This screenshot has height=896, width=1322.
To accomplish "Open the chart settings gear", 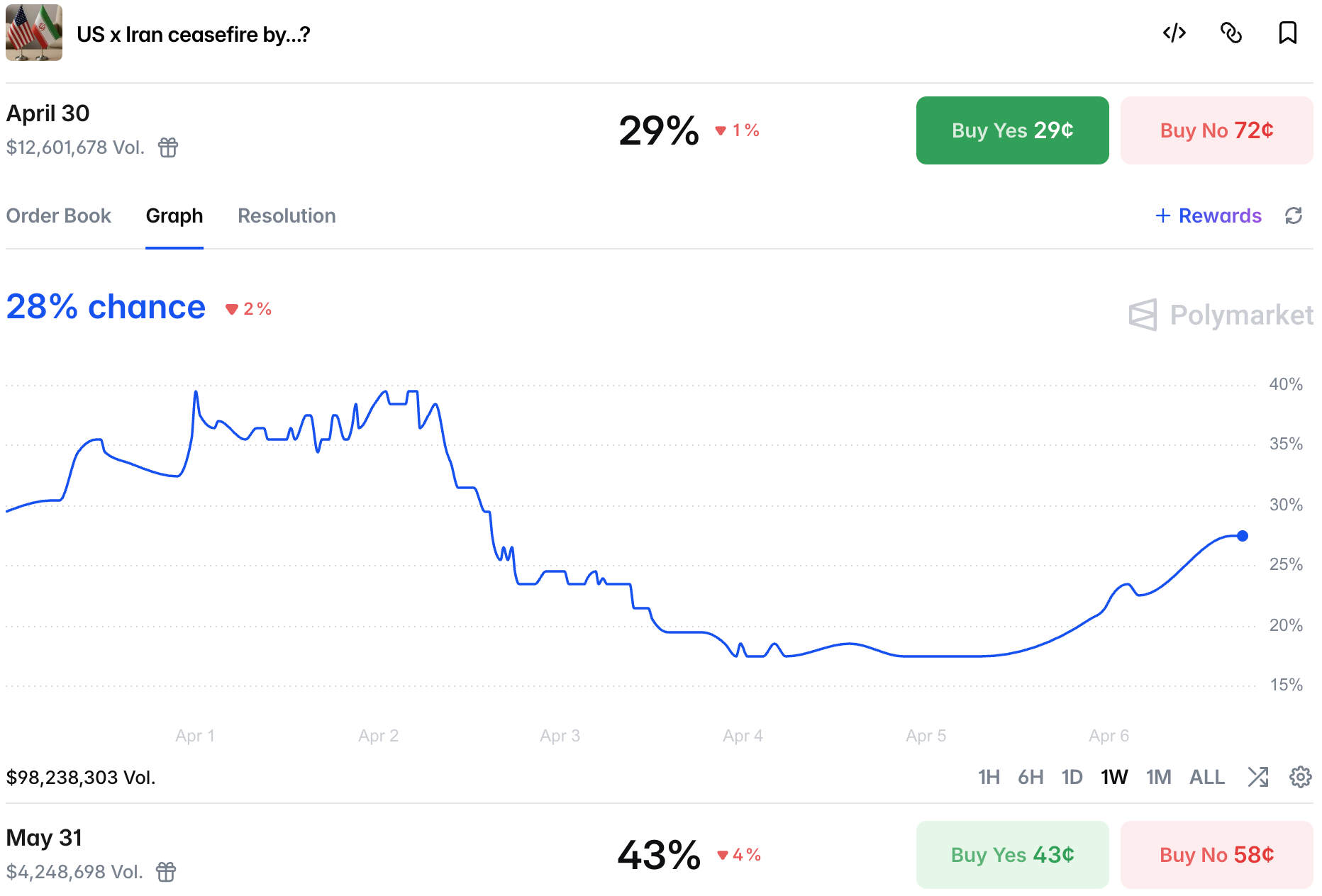I will point(1300,777).
